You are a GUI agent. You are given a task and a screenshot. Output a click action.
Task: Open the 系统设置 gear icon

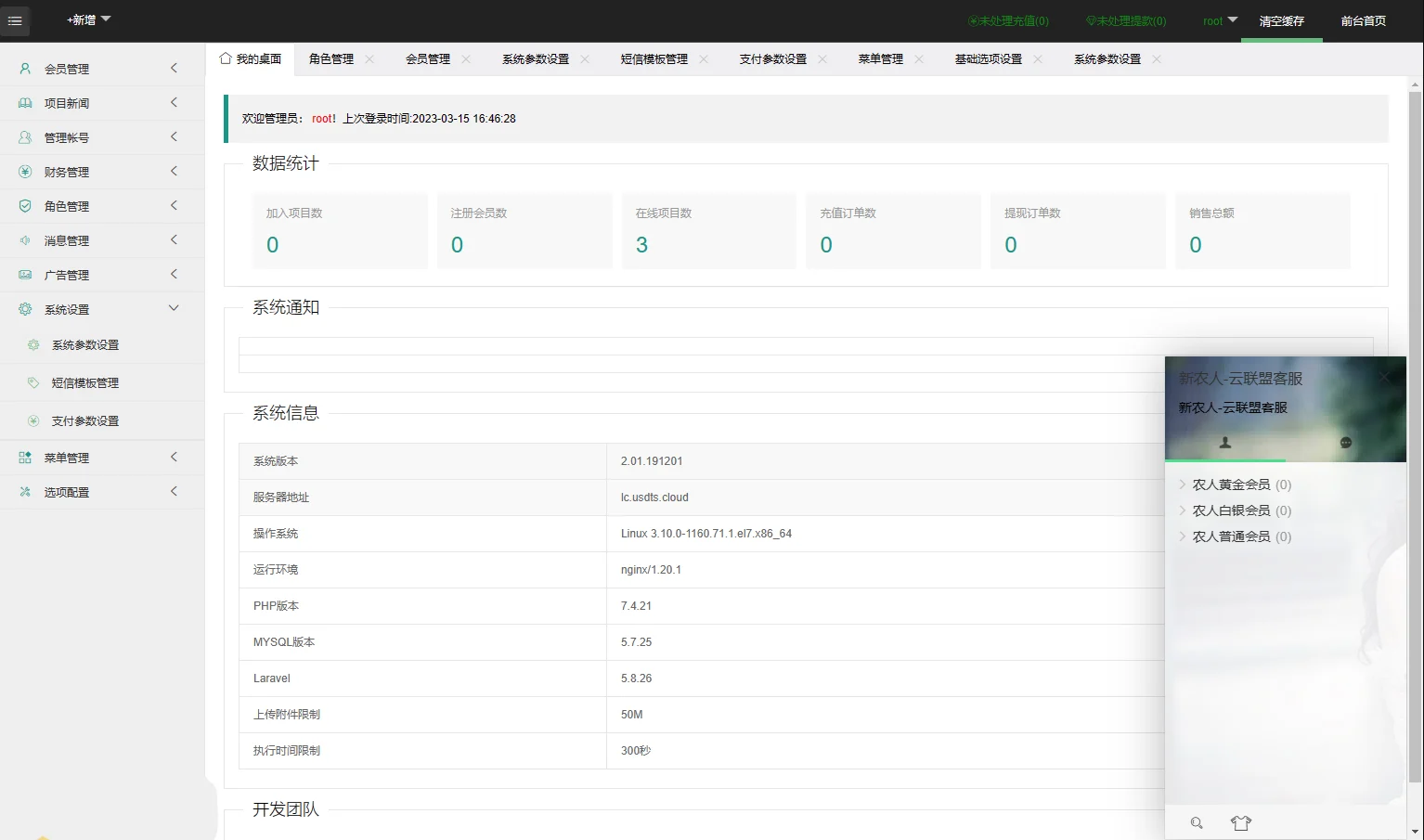pos(25,308)
